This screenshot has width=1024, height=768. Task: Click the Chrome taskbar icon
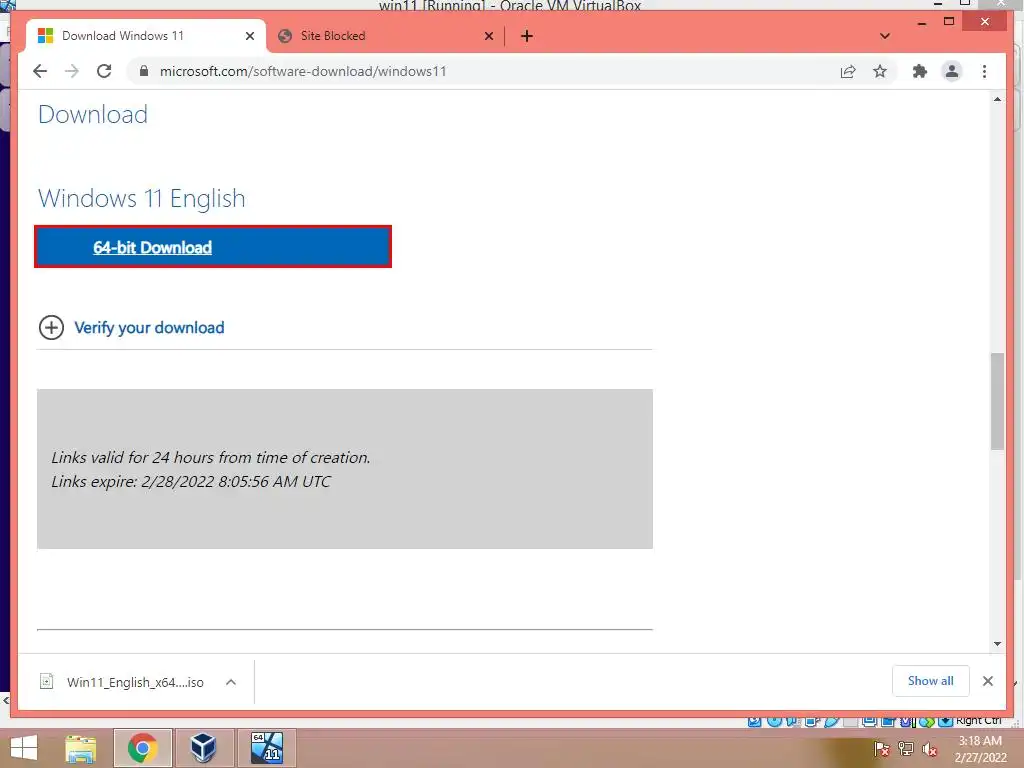pyautogui.click(x=142, y=748)
